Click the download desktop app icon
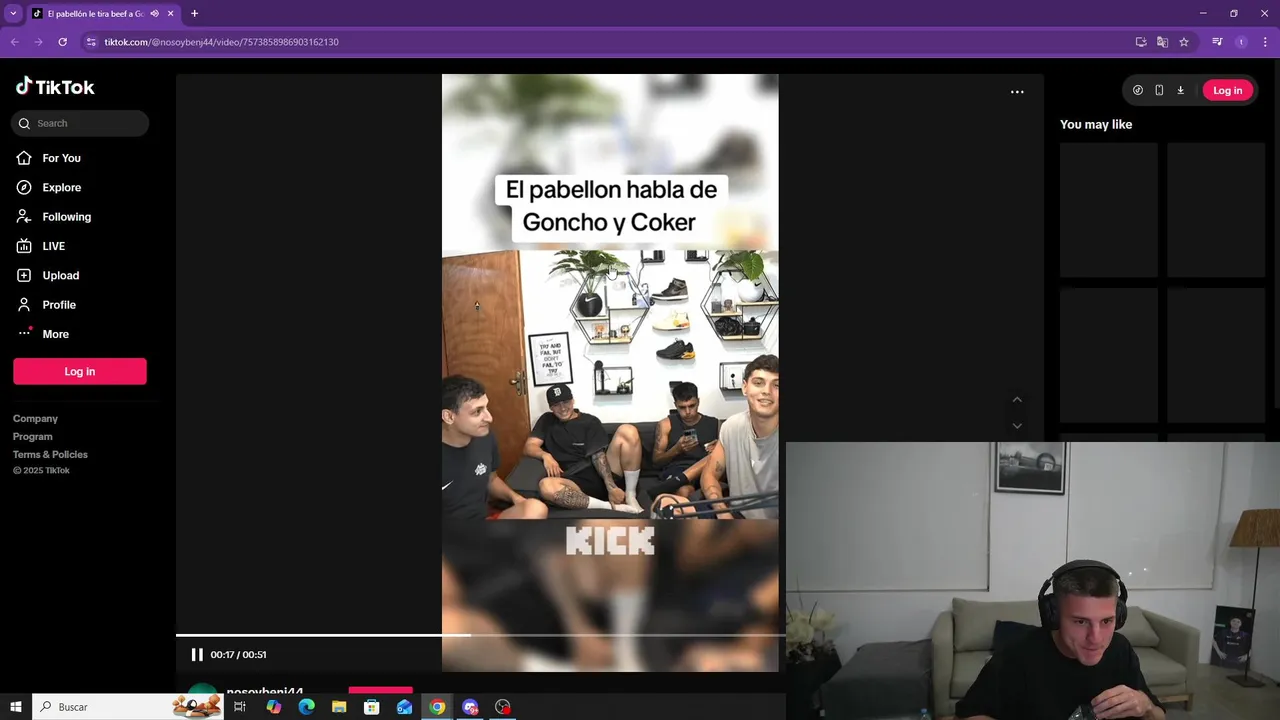This screenshot has width=1280, height=720. tap(1180, 90)
